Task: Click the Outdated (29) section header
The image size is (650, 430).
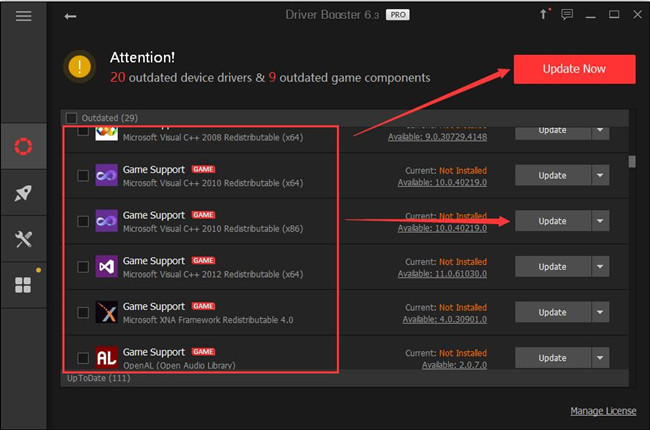Action: tap(345, 118)
